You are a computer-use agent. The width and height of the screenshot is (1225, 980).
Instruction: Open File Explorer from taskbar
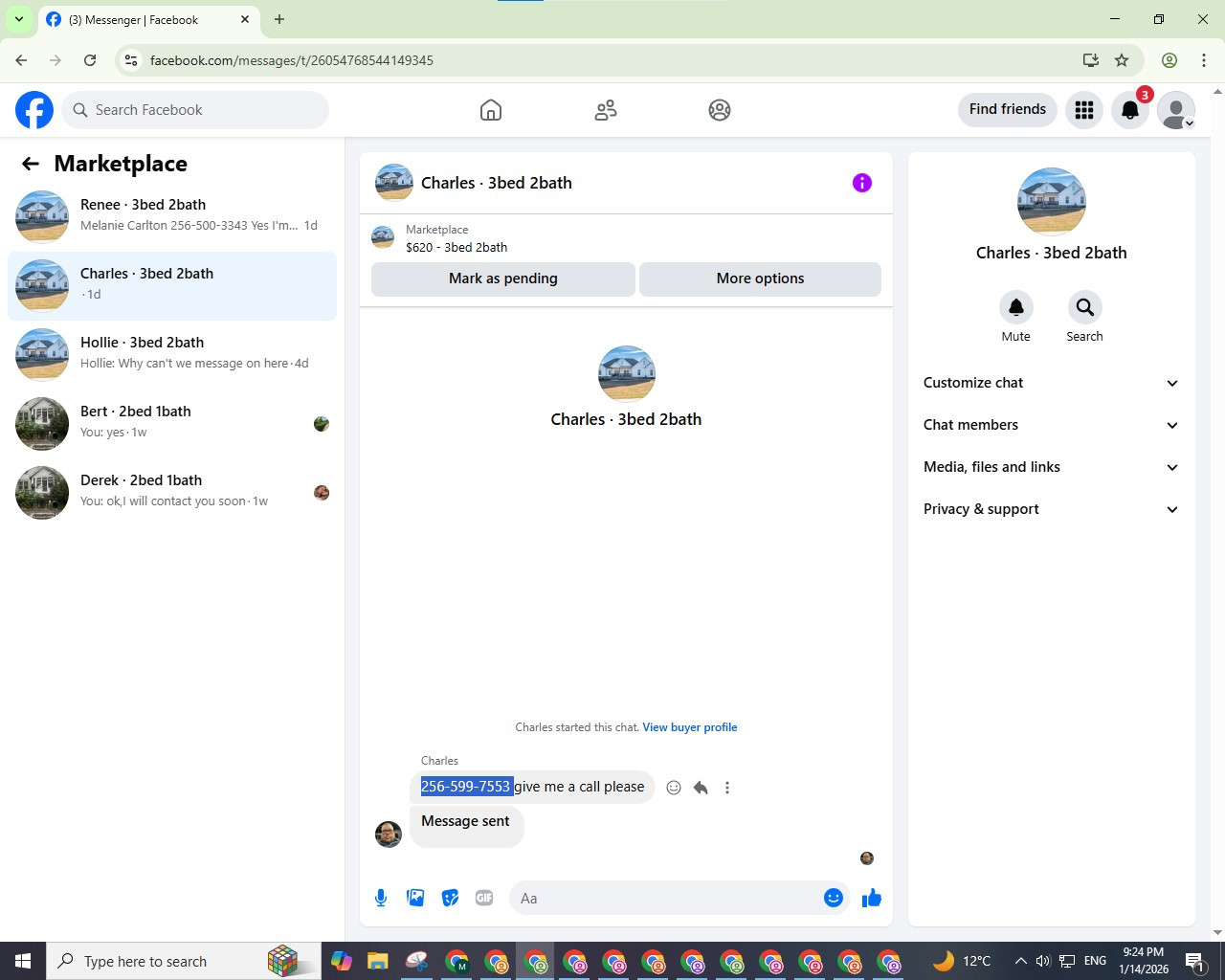point(377,961)
